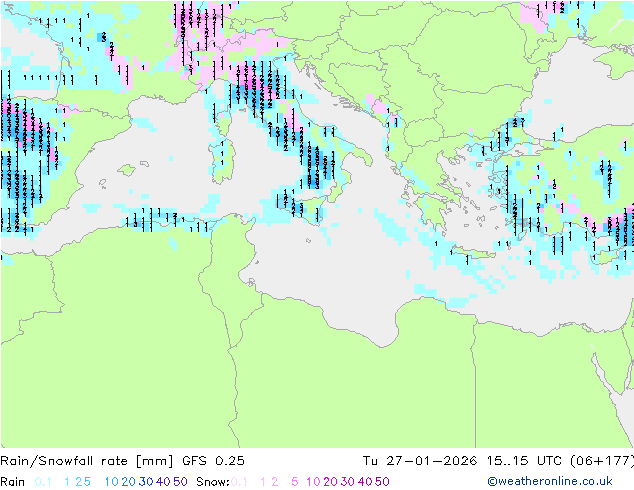The height and width of the screenshot is (490, 634).
Task: Click the 'Rain/Snowfall rate [mm]' title text
Action: (x=87, y=461)
